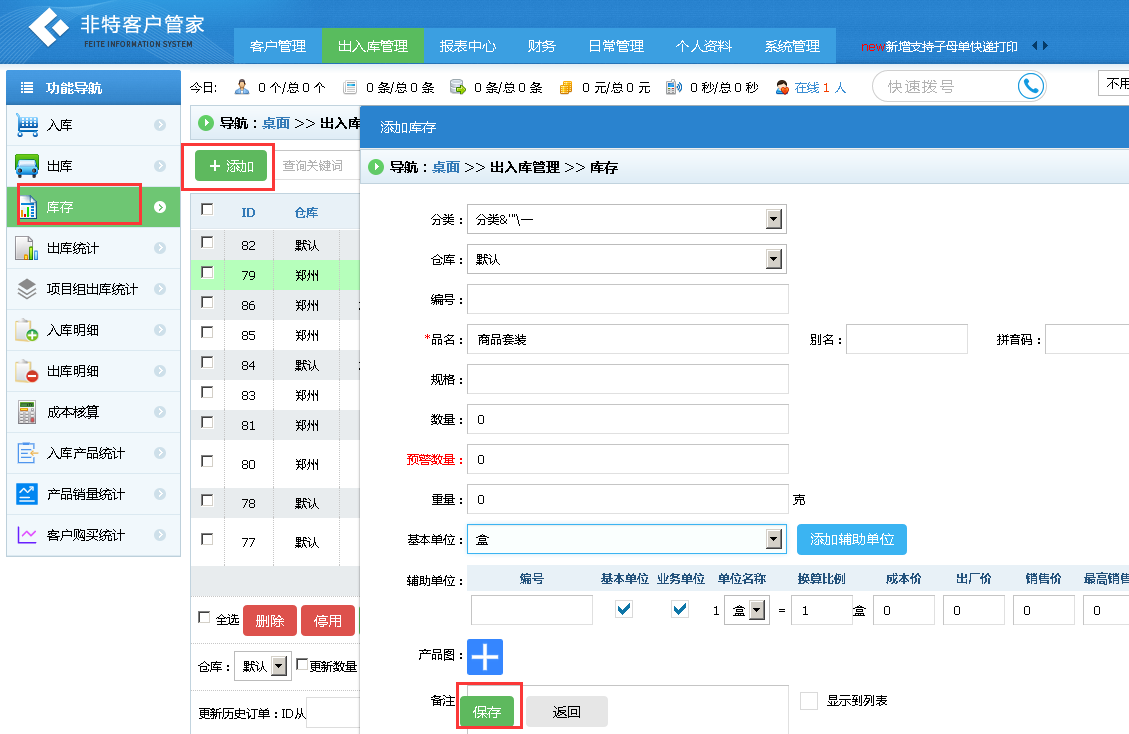Screen dimensions: 1129x734
Task: Click the green 保存 button
Action: coord(487,712)
